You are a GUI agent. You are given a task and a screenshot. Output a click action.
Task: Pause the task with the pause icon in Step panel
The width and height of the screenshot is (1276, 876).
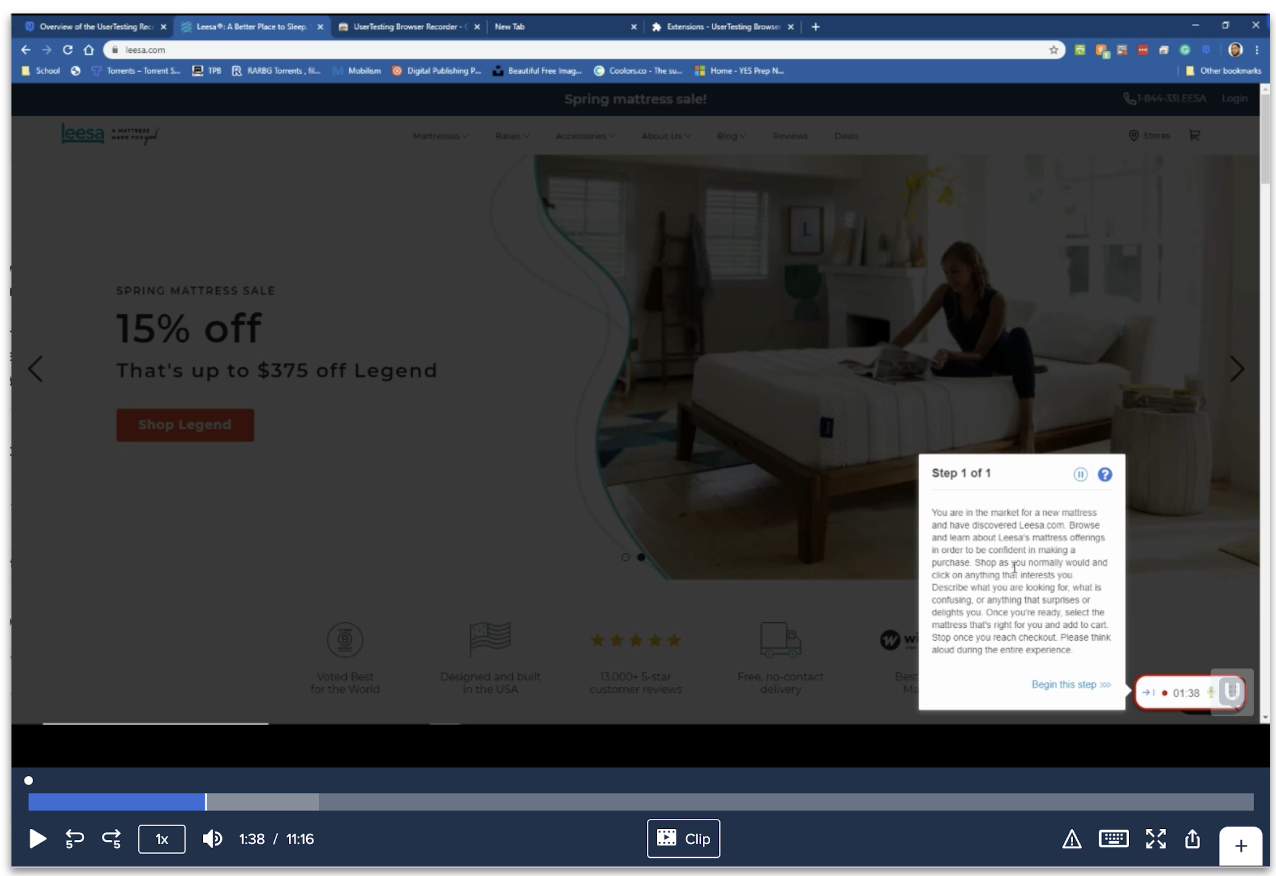(1081, 474)
